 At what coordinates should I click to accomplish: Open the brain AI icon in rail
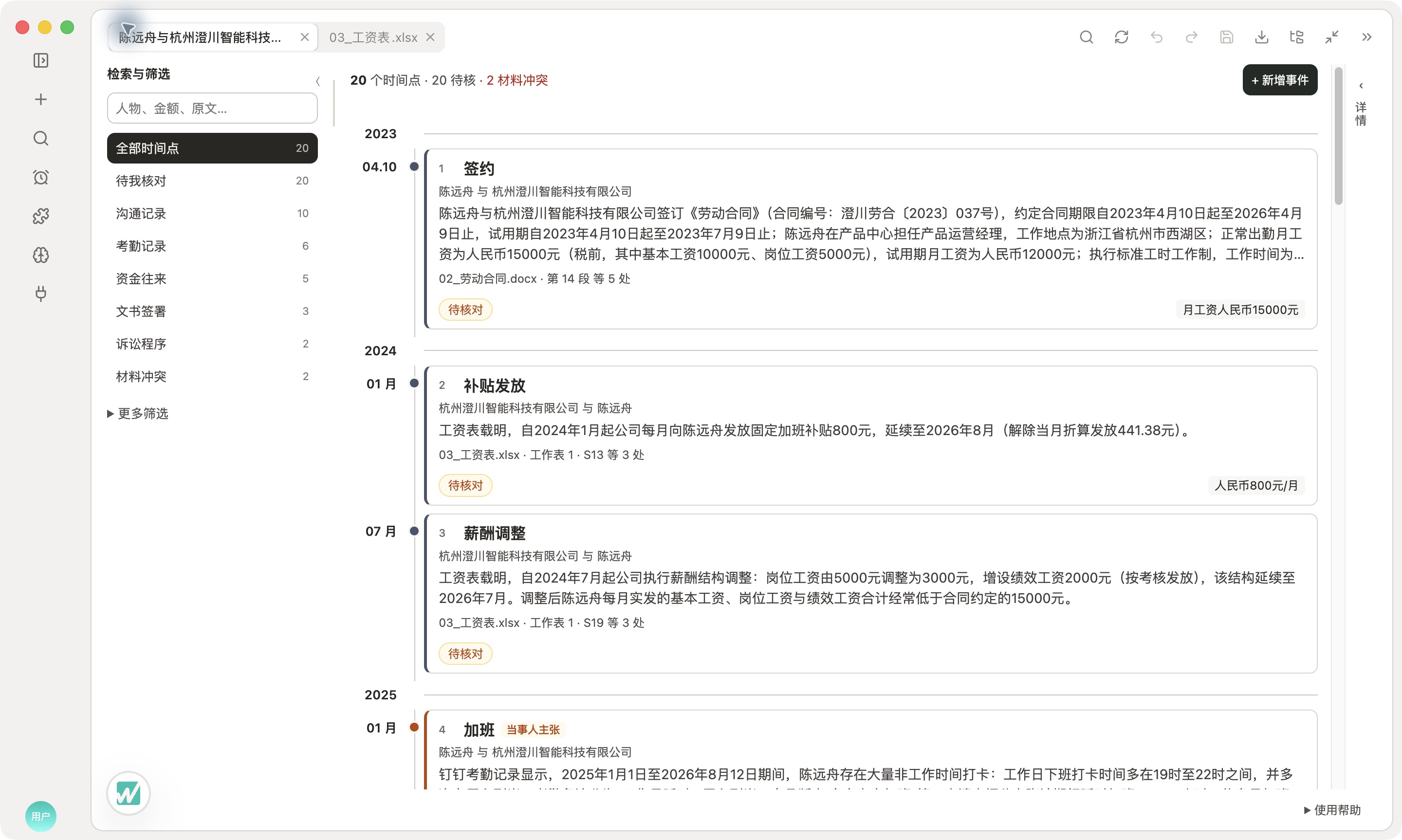pos(41,256)
